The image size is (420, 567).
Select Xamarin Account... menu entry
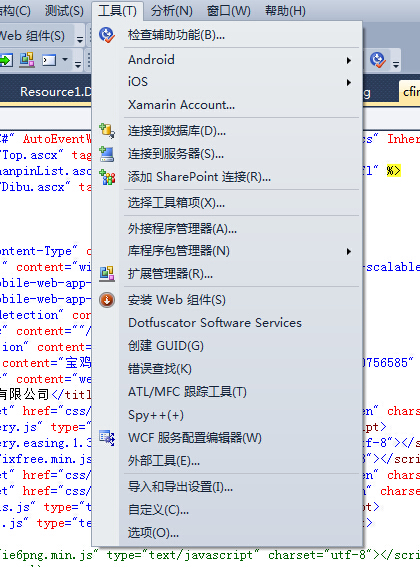coord(181,105)
